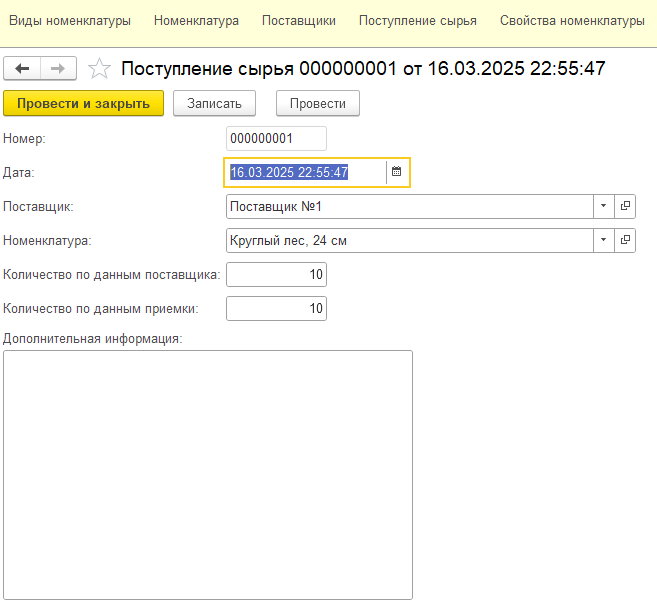This screenshot has width=657, height=610.
Task: Click into the Номер field
Action: (x=276, y=138)
